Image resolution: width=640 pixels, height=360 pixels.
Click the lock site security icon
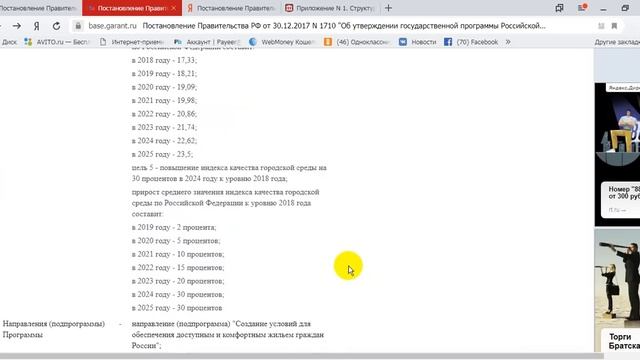click(78, 26)
